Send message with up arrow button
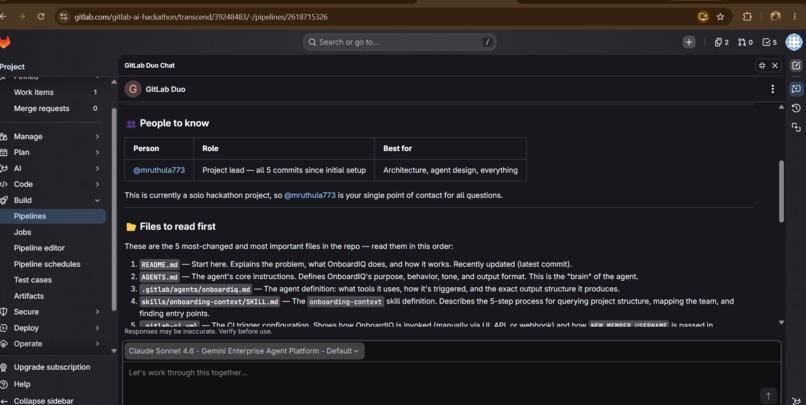Screen dimensions: 806x405 pyautogui.click(x=768, y=395)
